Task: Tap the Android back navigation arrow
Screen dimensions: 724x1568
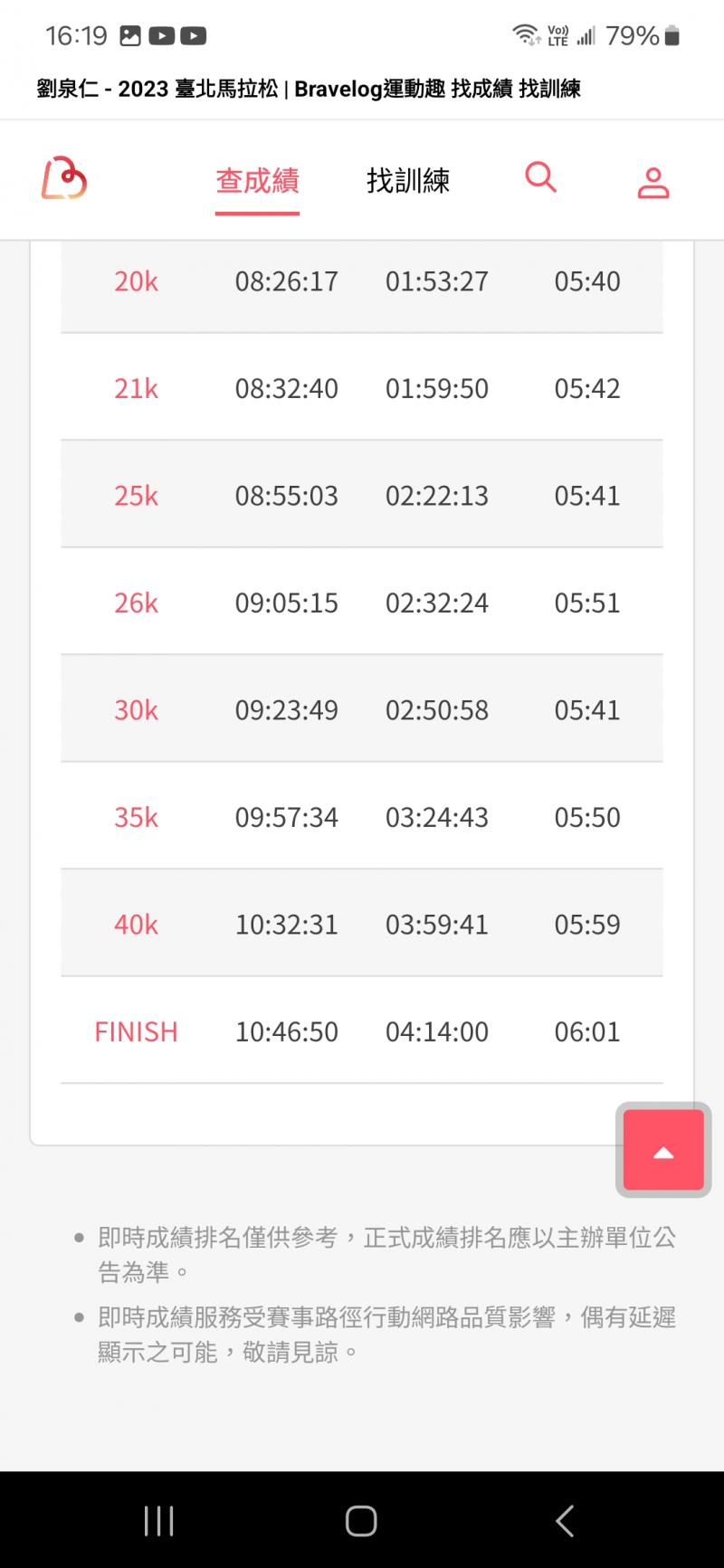Action: (x=565, y=1520)
